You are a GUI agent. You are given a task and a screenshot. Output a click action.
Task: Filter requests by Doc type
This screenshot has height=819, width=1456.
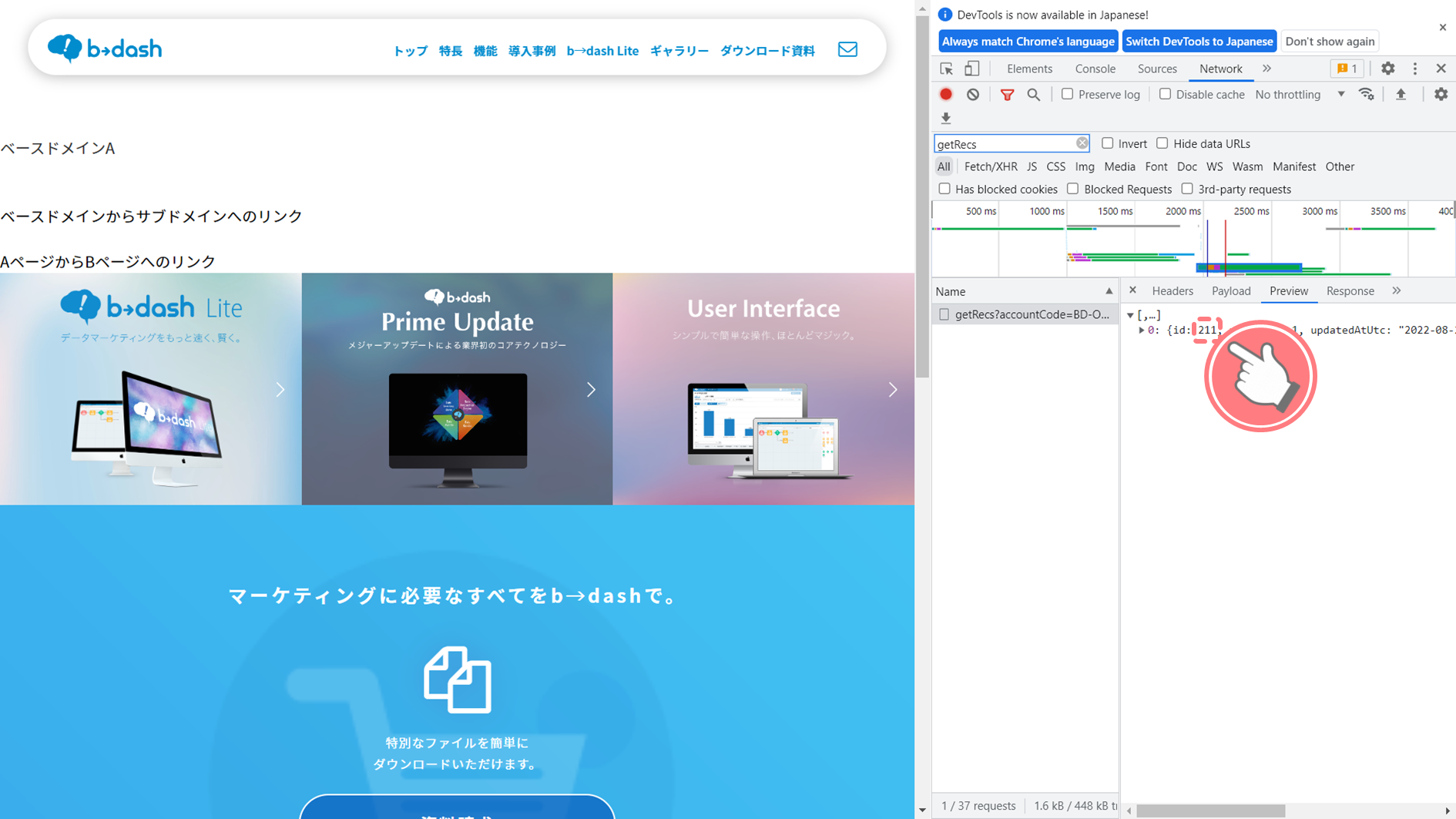tap(1186, 166)
